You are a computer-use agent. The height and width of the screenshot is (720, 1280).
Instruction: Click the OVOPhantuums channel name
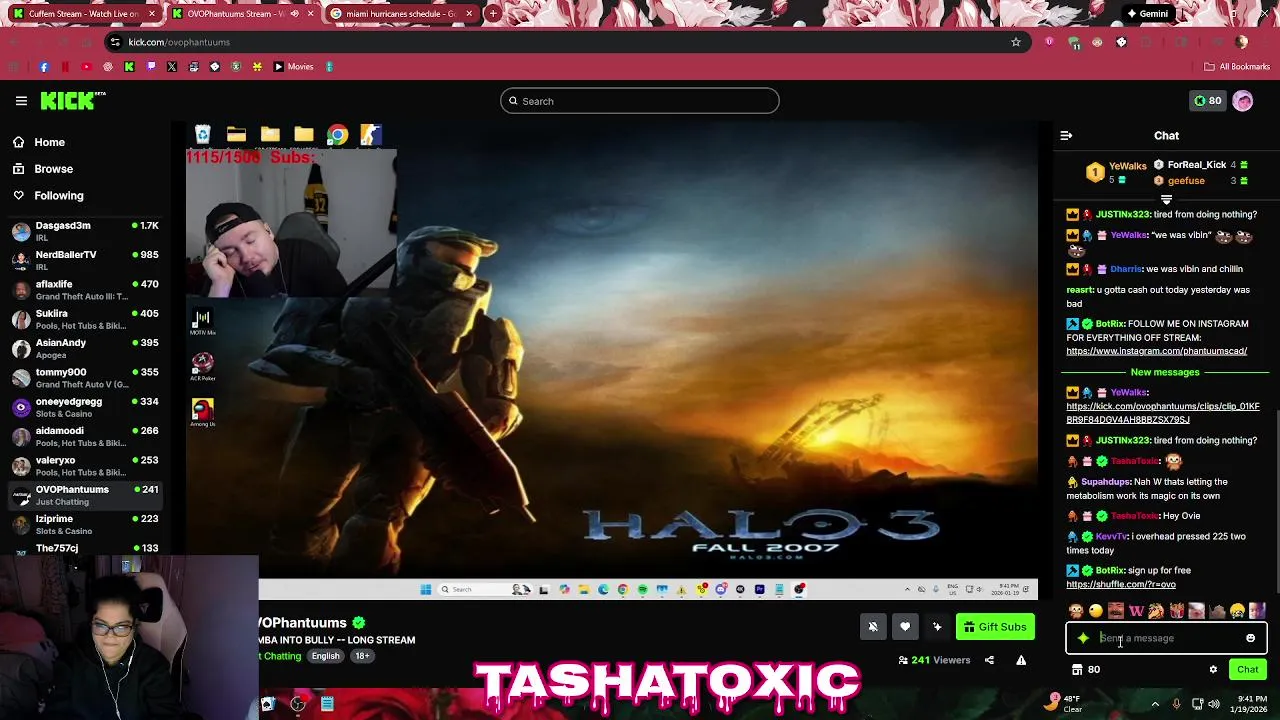click(303, 623)
